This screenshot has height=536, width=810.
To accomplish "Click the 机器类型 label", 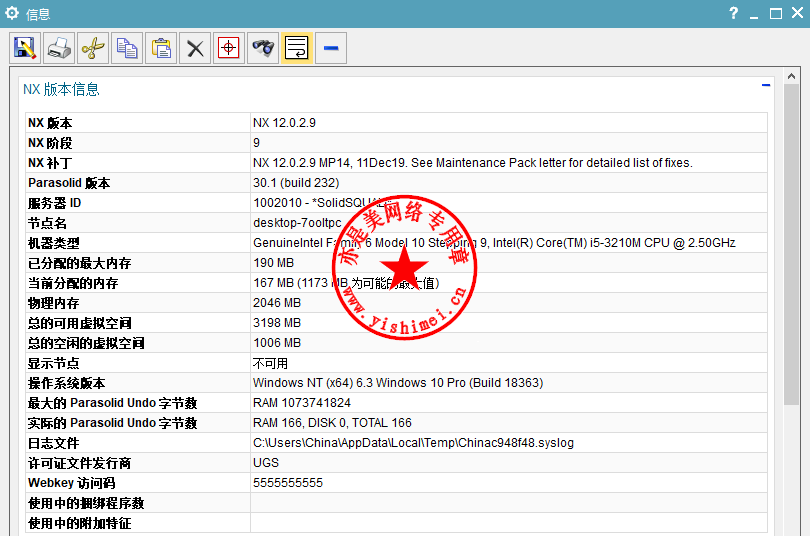I will pos(54,243).
